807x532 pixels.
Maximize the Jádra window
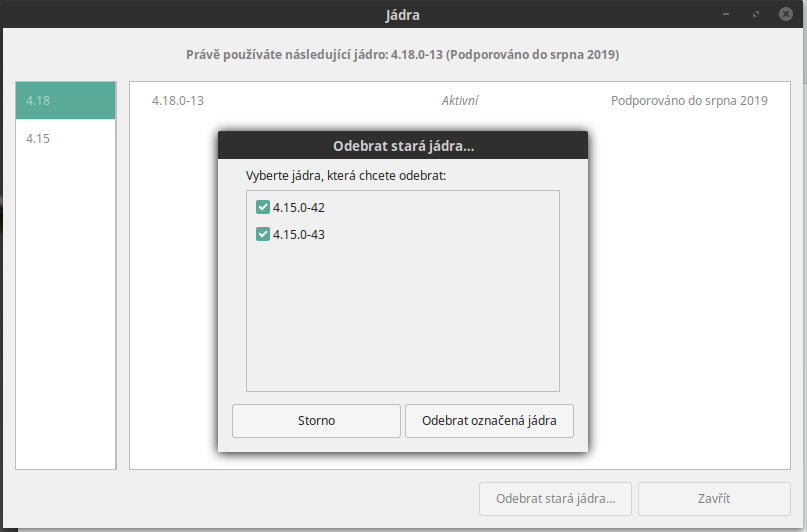point(756,14)
